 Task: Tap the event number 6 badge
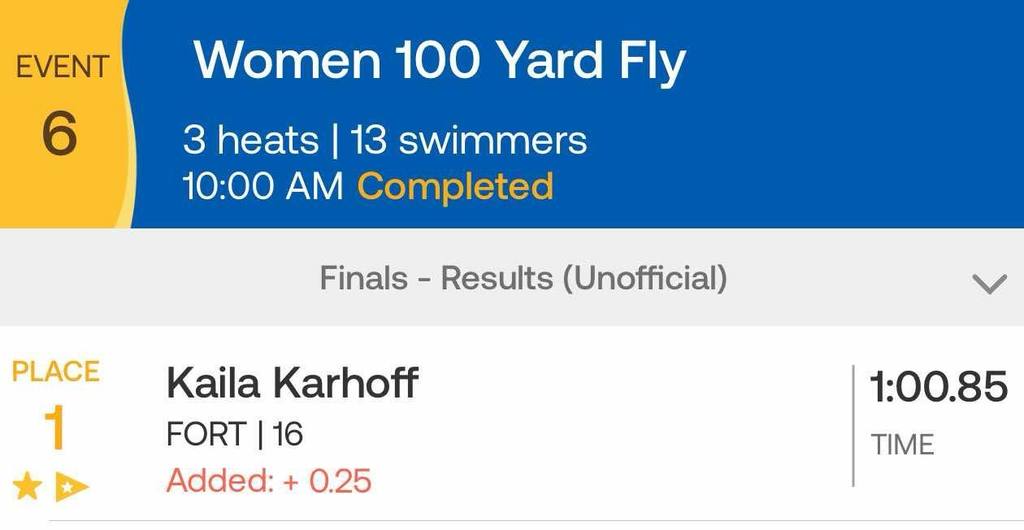point(59,133)
